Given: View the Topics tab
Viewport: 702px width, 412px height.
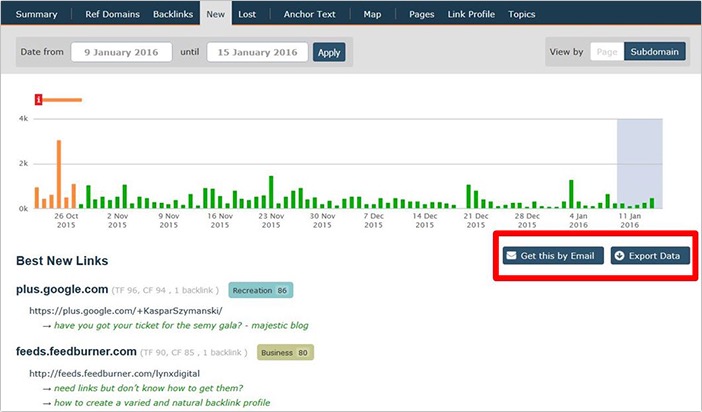Looking at the screenshot, I should coord(521,15).
